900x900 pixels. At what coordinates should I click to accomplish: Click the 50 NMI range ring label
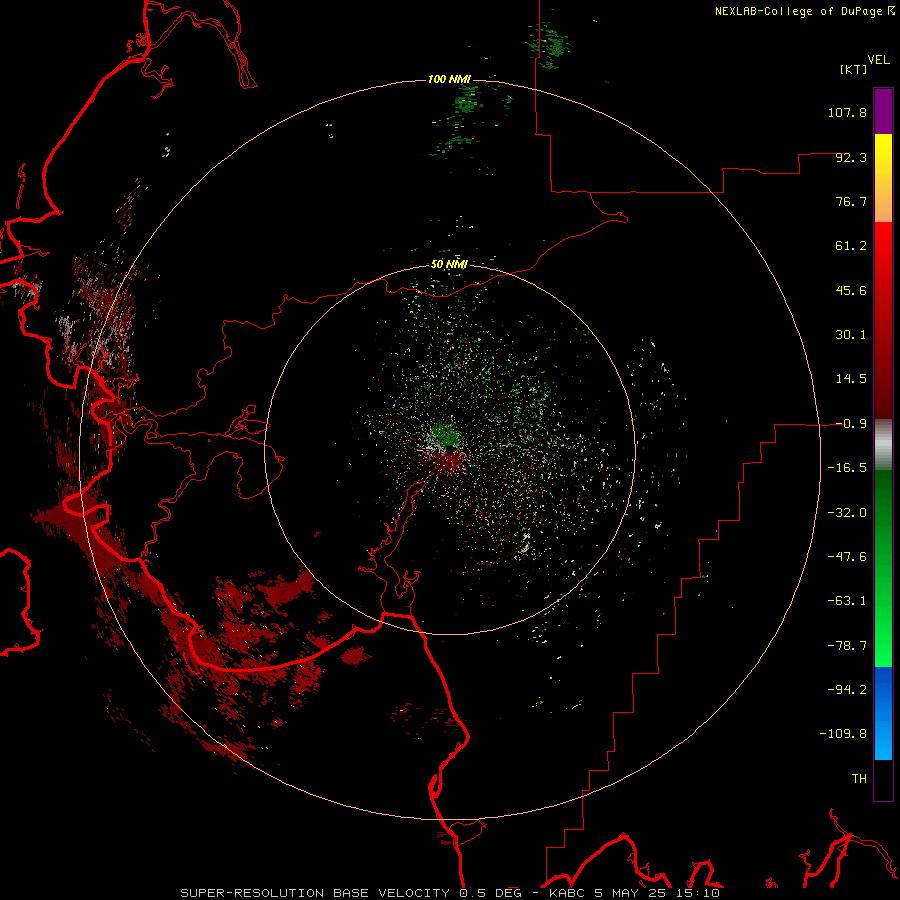(449, 265)
